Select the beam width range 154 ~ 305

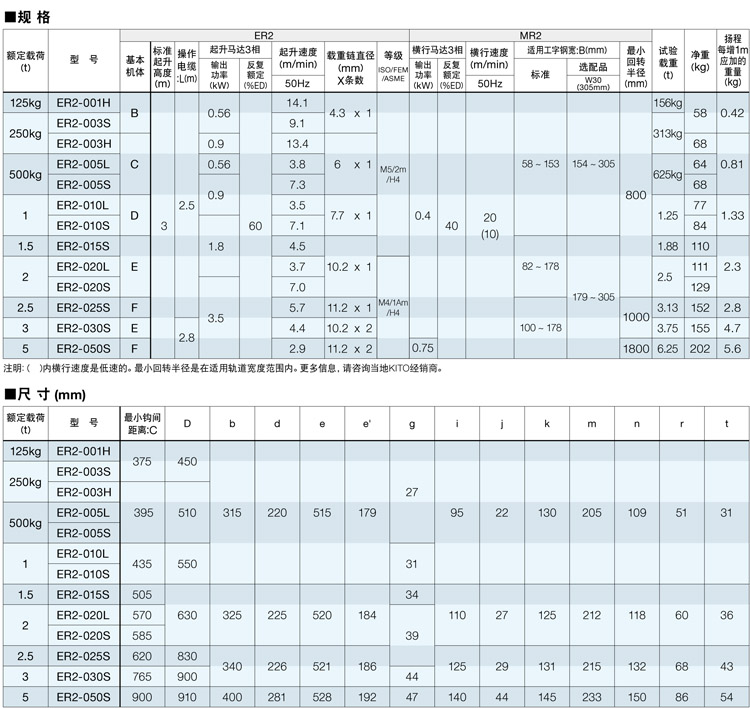(593, 164)
